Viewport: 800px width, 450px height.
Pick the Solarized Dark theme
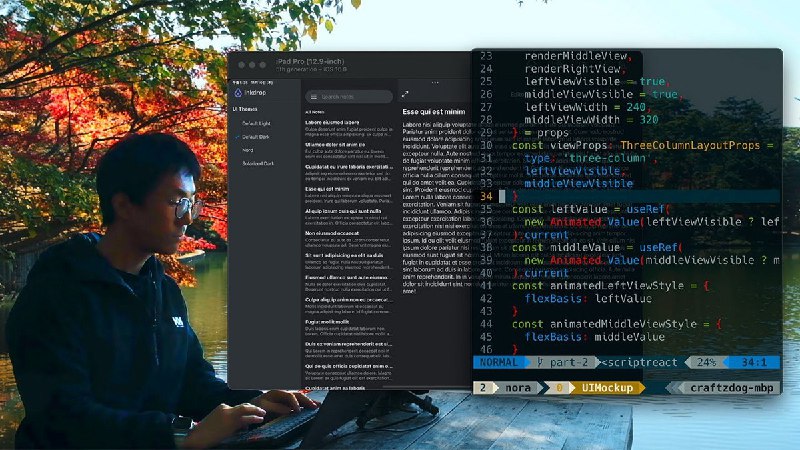(258, 162)
